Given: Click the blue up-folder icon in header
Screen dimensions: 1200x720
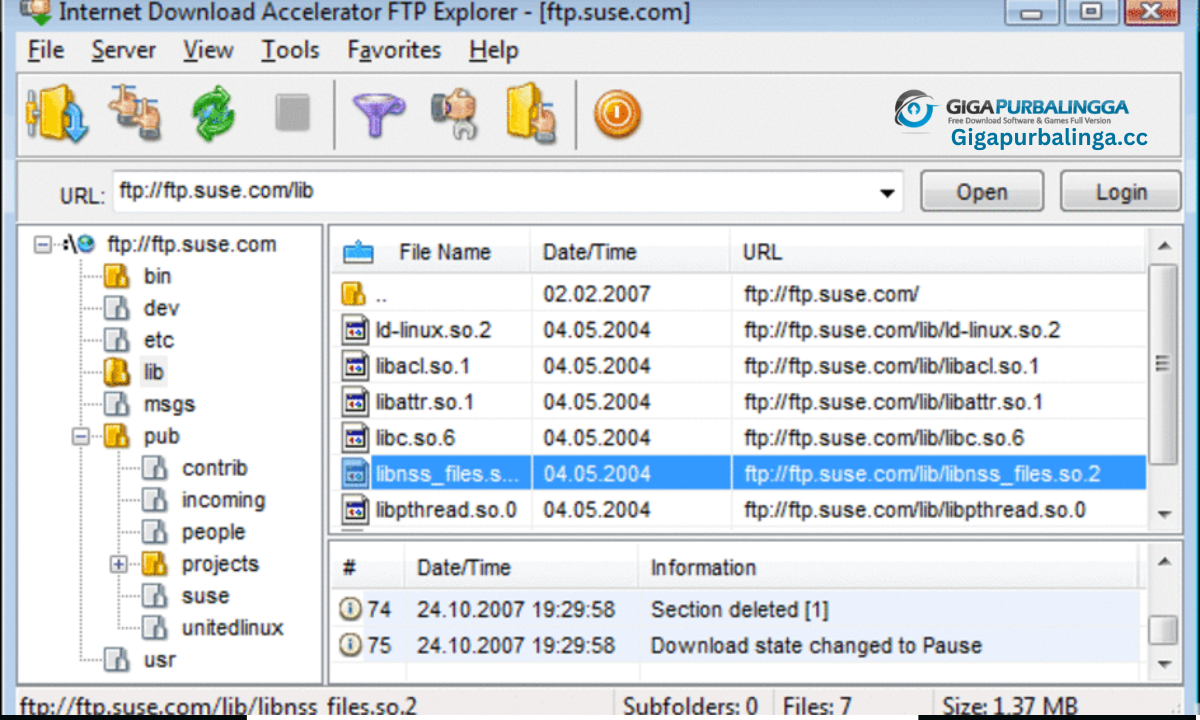Looking at the screenshot, I should click(358, 252).
